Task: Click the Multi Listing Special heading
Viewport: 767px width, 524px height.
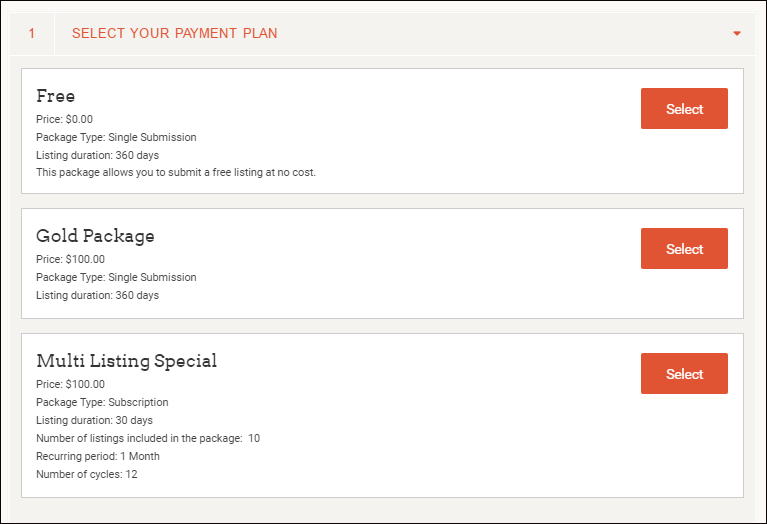Action: point(127,361)
